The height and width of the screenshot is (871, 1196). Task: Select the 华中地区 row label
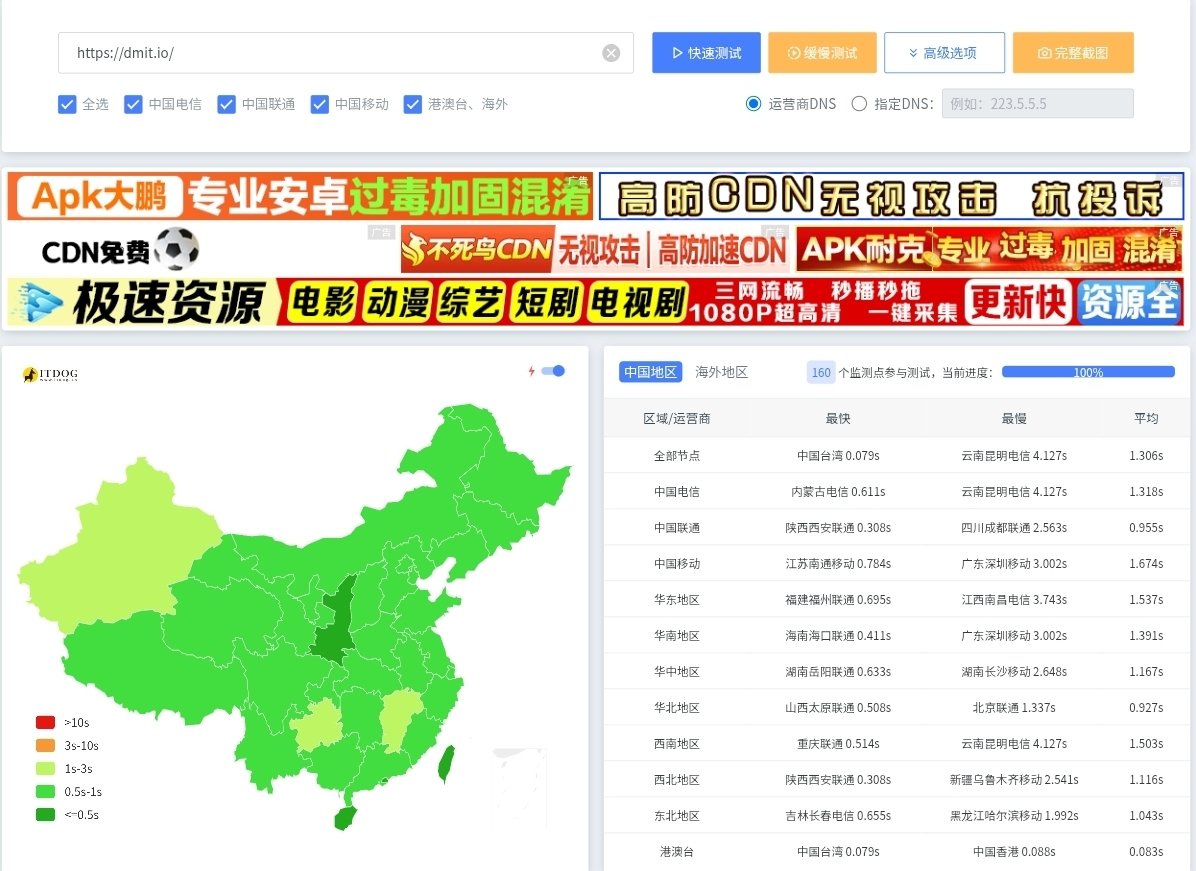click(677, 671)
